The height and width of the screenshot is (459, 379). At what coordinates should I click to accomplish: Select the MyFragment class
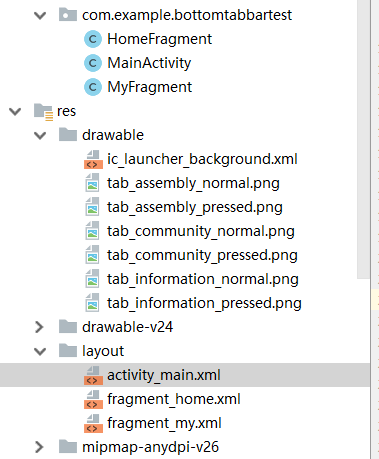click(149, 87)
